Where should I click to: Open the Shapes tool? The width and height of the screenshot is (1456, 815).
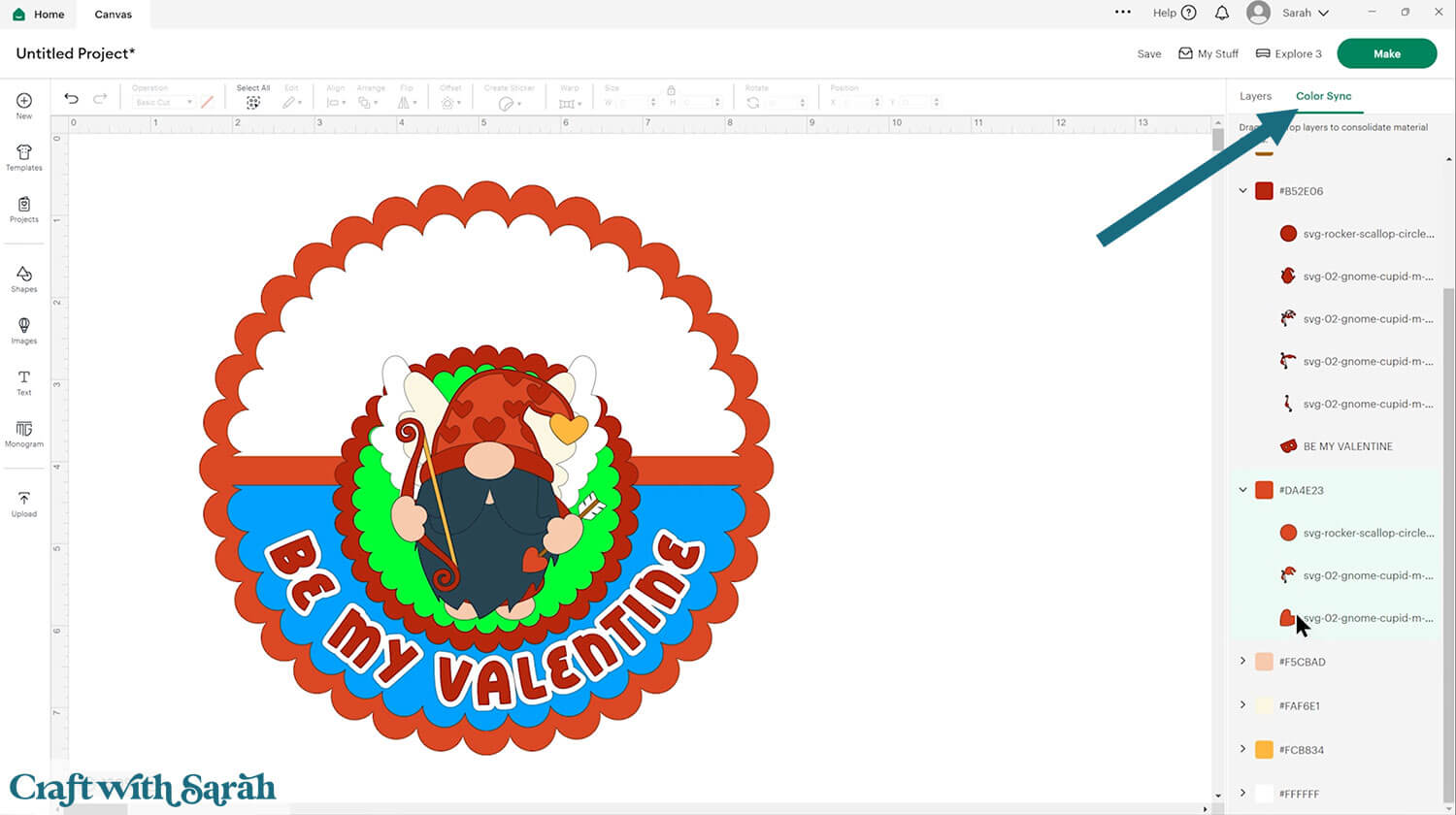click(x=24, y=278)
